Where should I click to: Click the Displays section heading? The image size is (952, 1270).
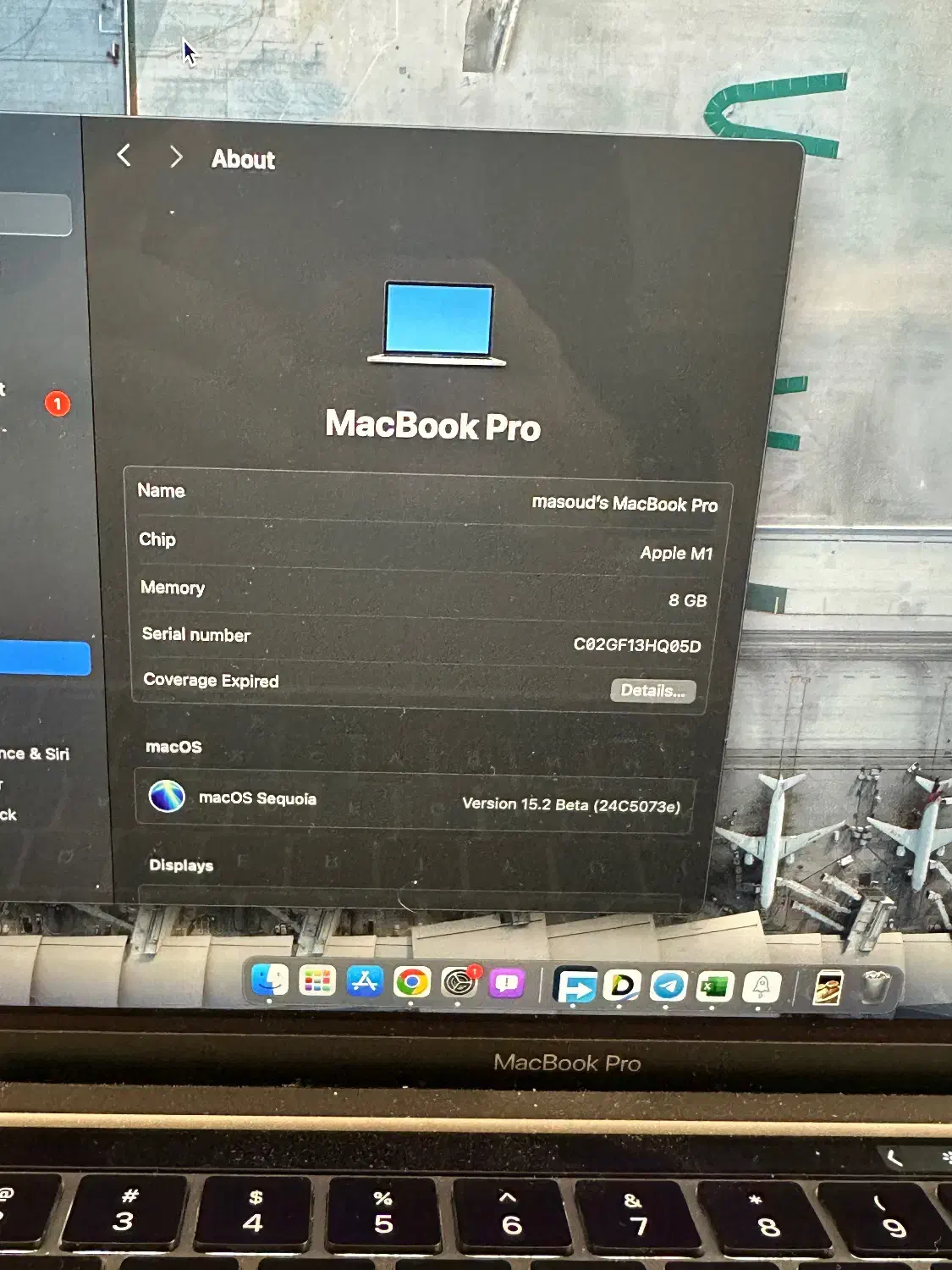[x=181, y=865]
